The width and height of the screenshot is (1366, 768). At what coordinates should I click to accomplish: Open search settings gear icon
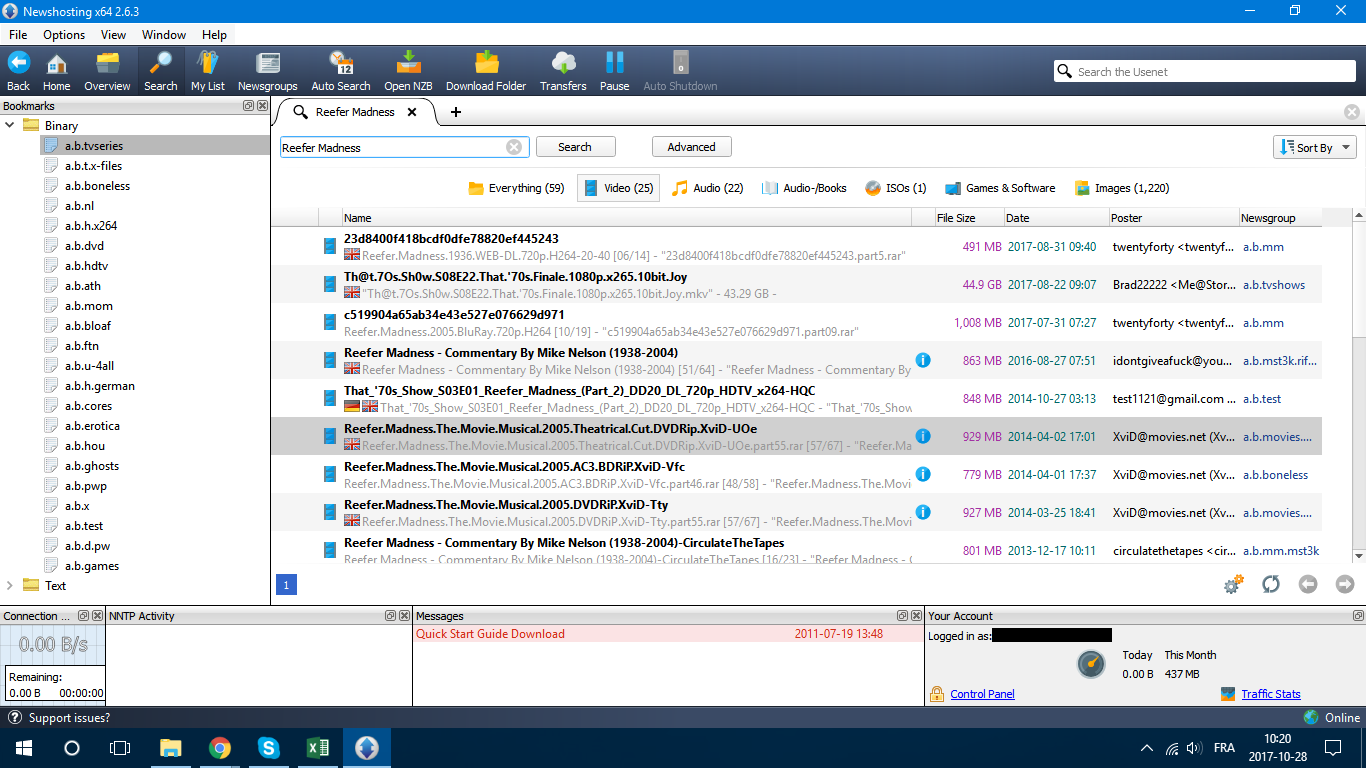click(1233, 584)
